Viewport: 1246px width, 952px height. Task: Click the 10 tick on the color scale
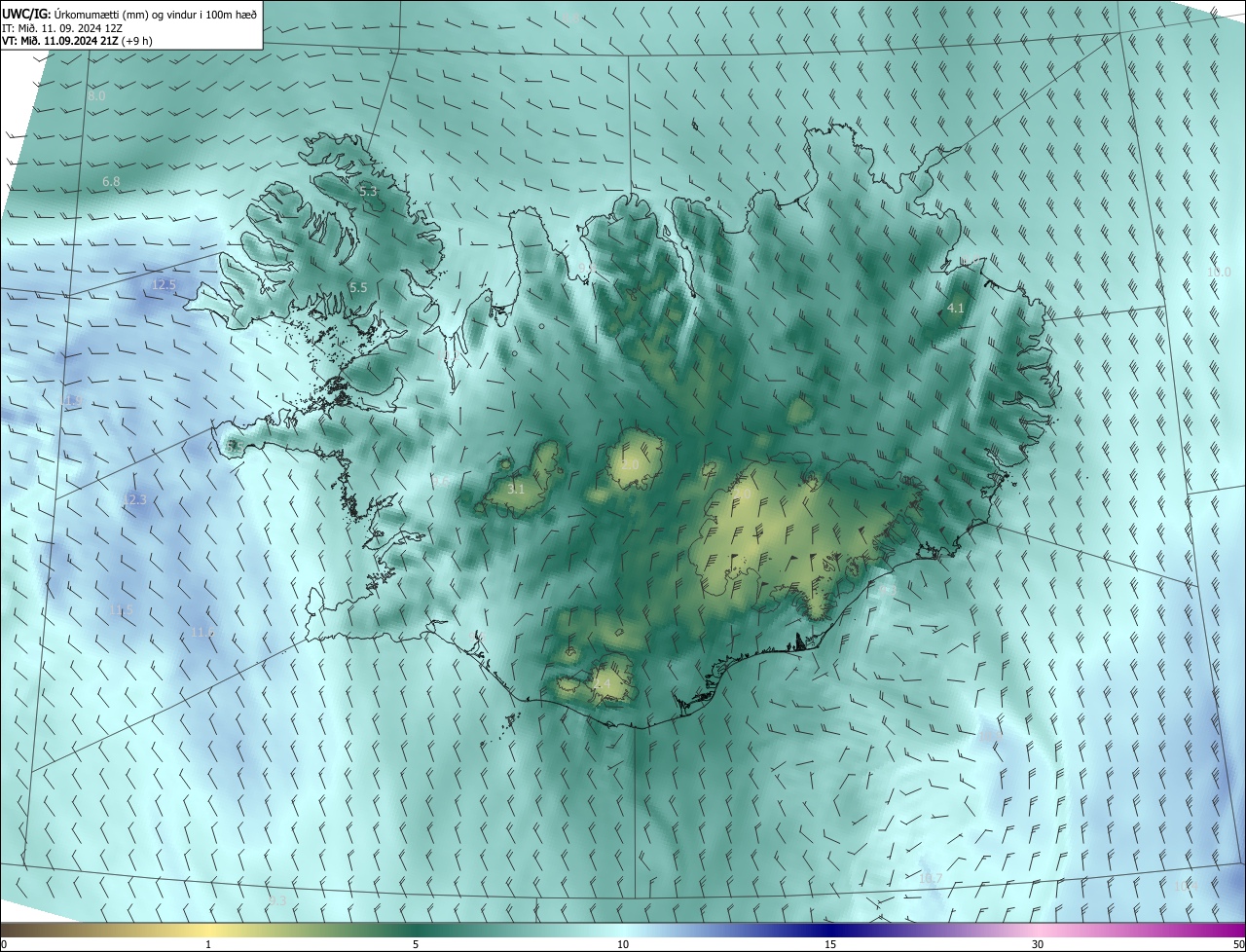623,944
